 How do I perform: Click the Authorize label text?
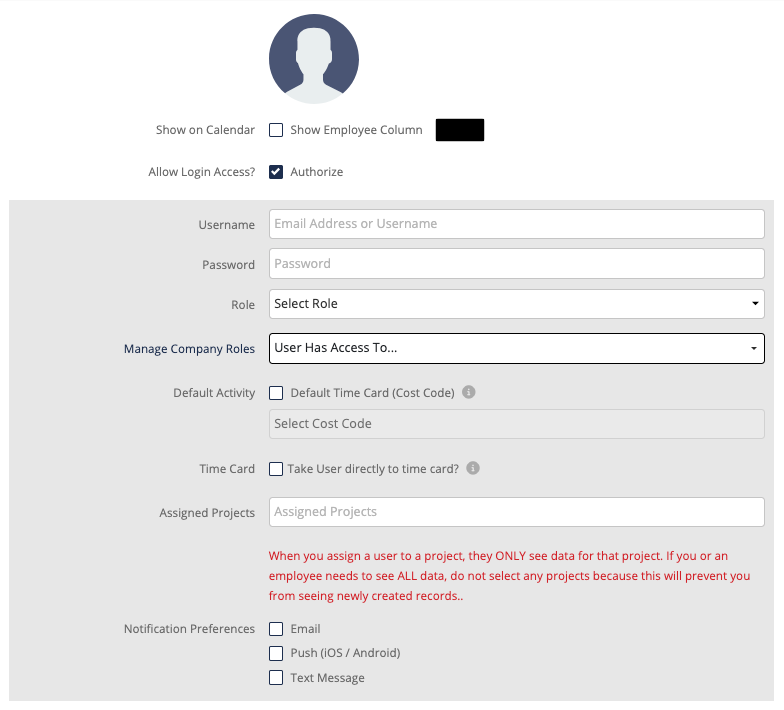pos(316,172)
